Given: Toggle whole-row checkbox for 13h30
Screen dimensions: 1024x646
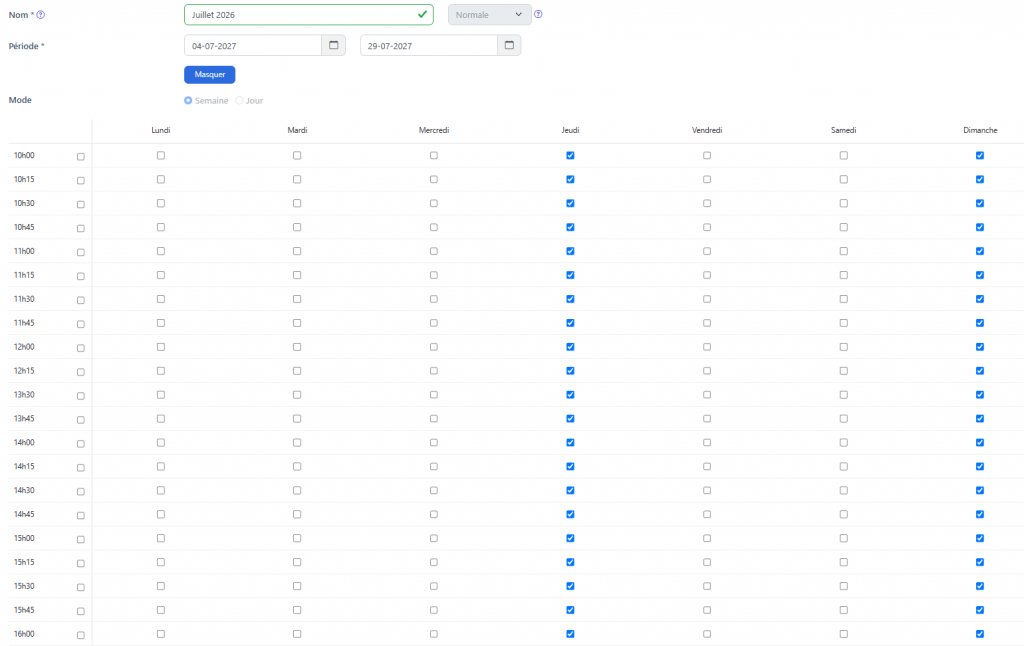Looking at the screenshot, I should (x=81, y=396).
